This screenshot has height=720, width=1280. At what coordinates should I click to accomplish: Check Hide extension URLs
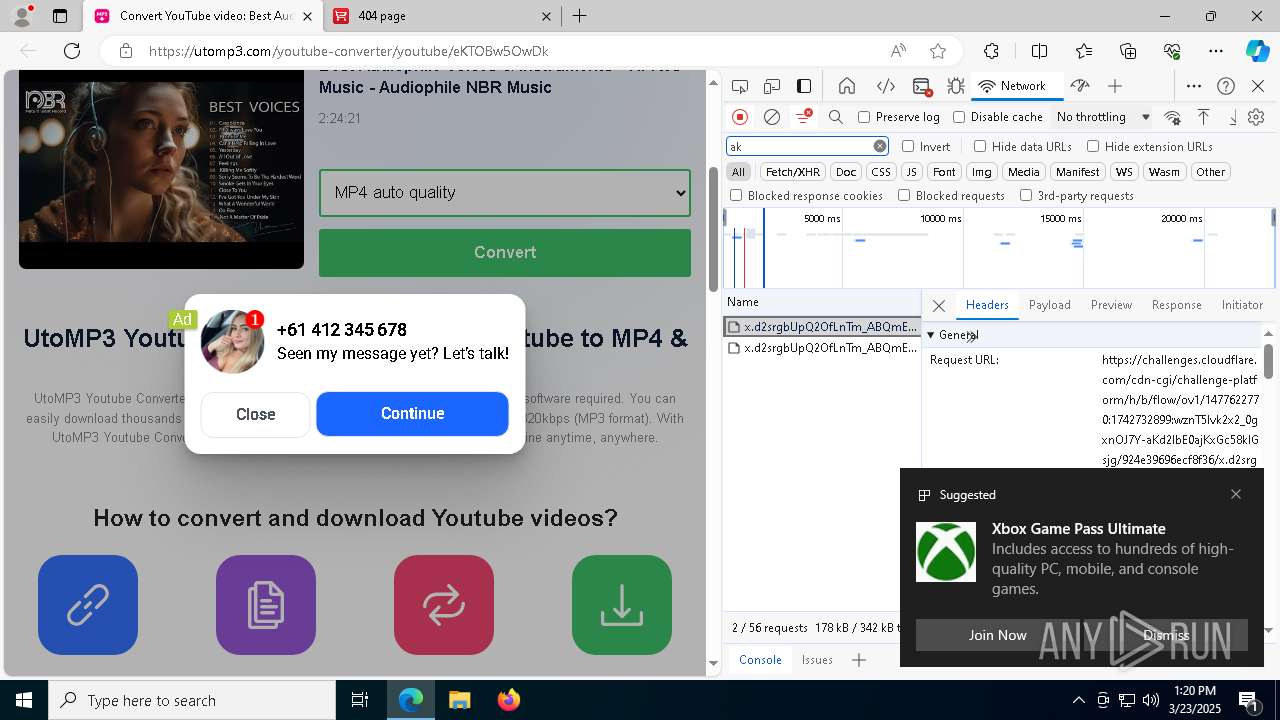coord(1093,146)
